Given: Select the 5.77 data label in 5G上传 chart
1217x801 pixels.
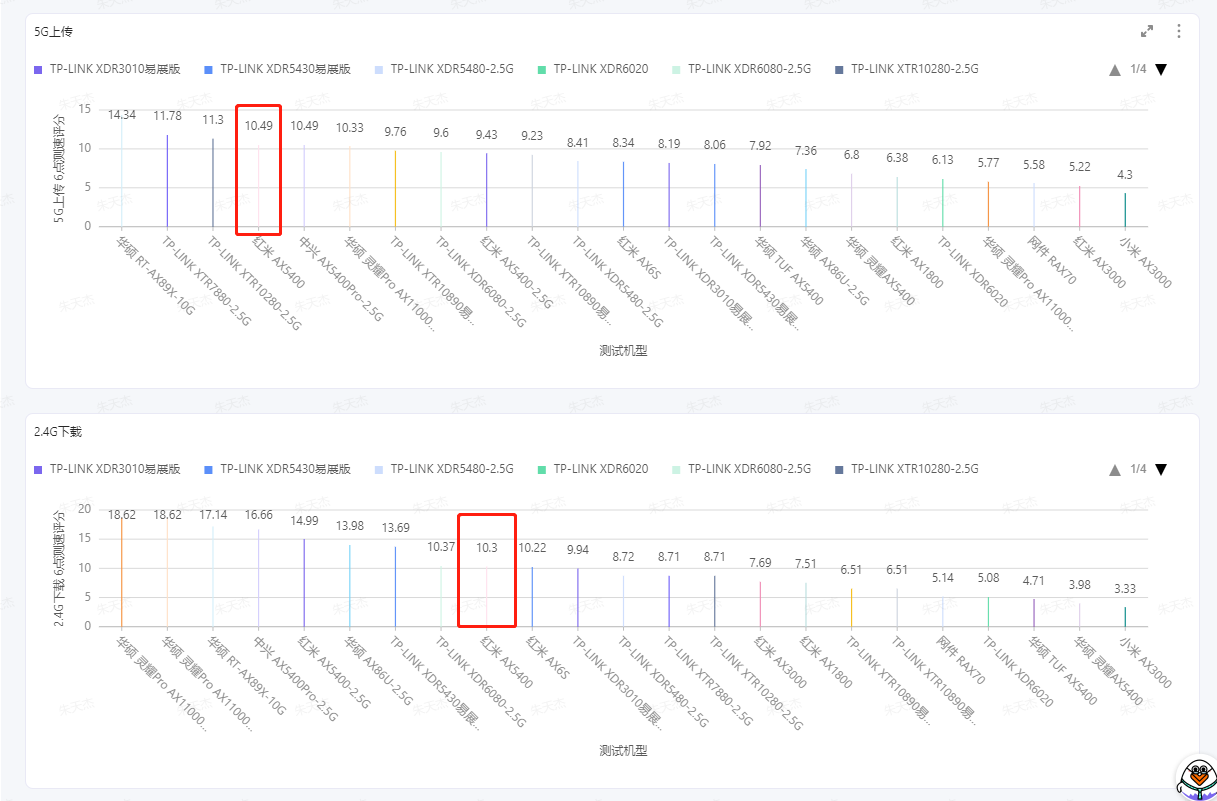Looking at the screenshot, I should [x=989, y=163].
